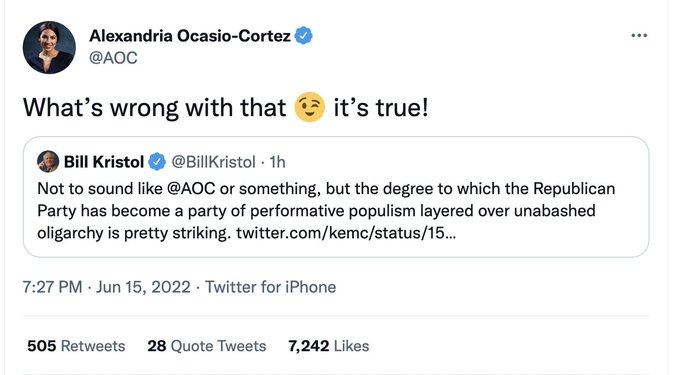Click the 7:27 PM · Jun 15, 2022 timestamp

(107, 287)
